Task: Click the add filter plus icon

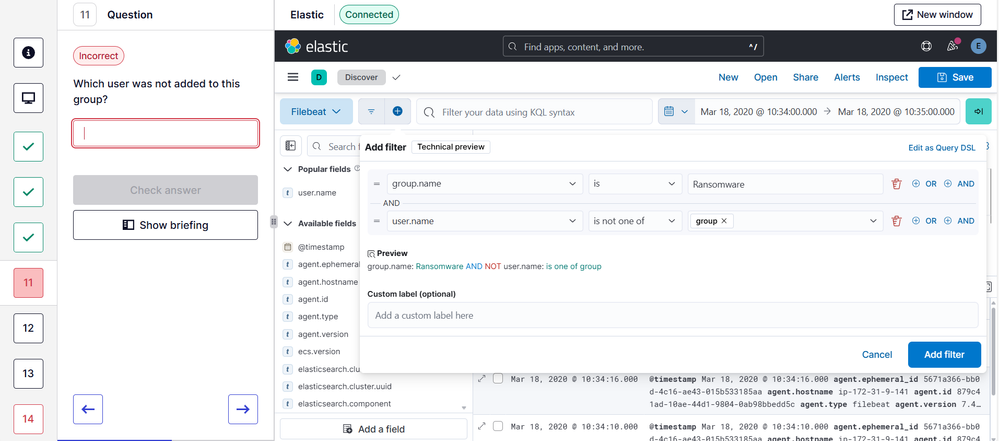Action: 397,112
